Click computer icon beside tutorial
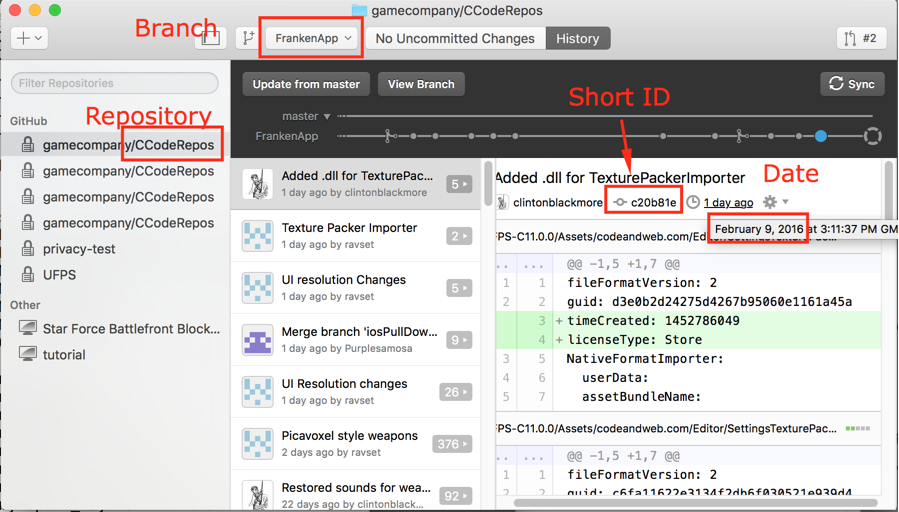899x512 pixels. click(28, 354)
